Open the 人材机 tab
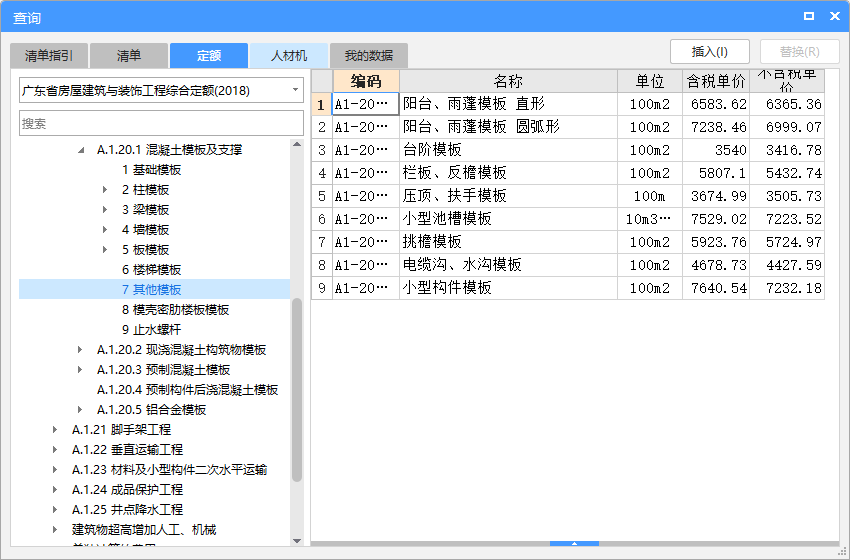Viewport: 850px width, 560px height. [x=289, y=56]
